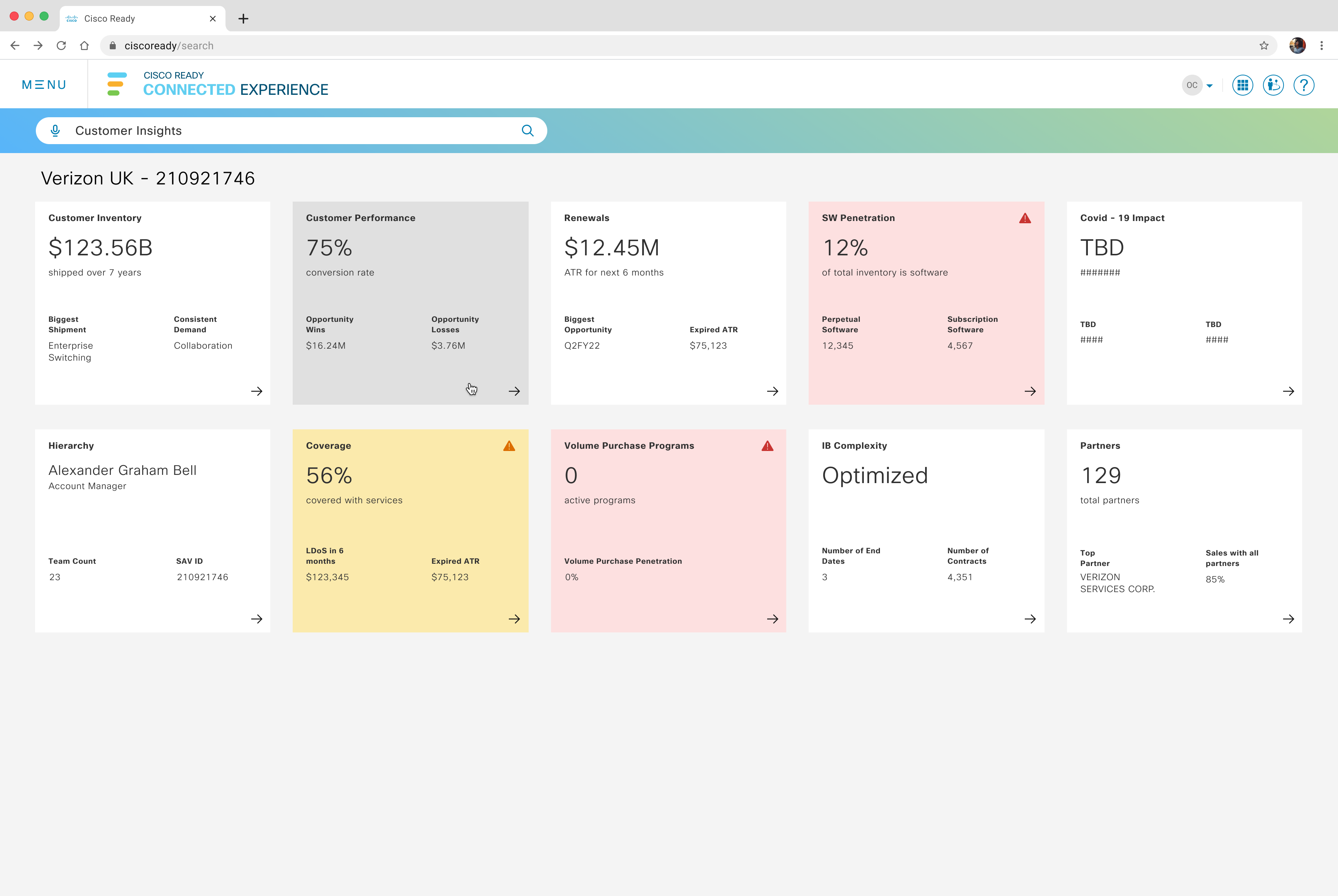Go forward in browser history
Image resolution: width=1338 pixels, height=896 pixels.
(x=38, y=46)
